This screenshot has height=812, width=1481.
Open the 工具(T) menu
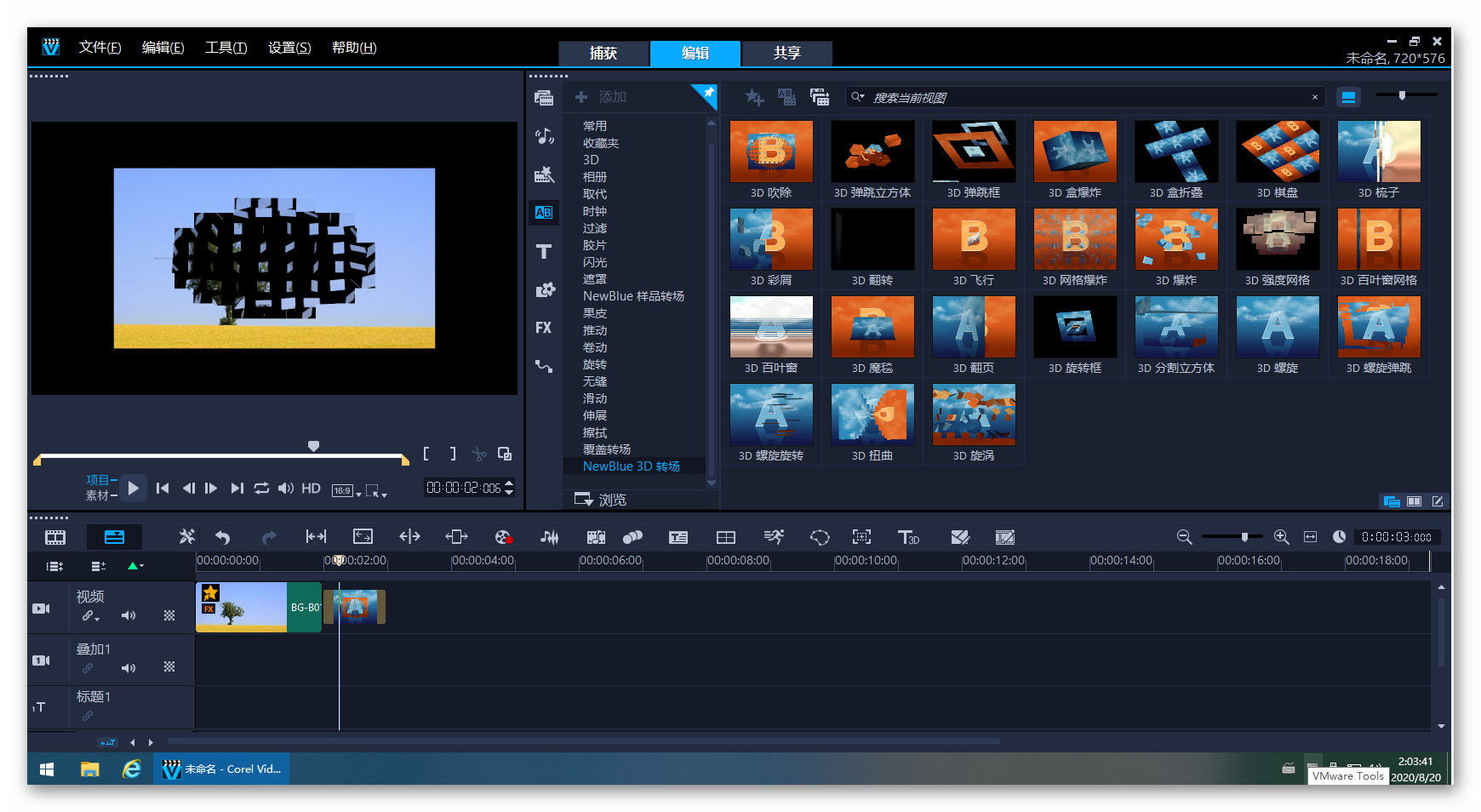point(226,48)
